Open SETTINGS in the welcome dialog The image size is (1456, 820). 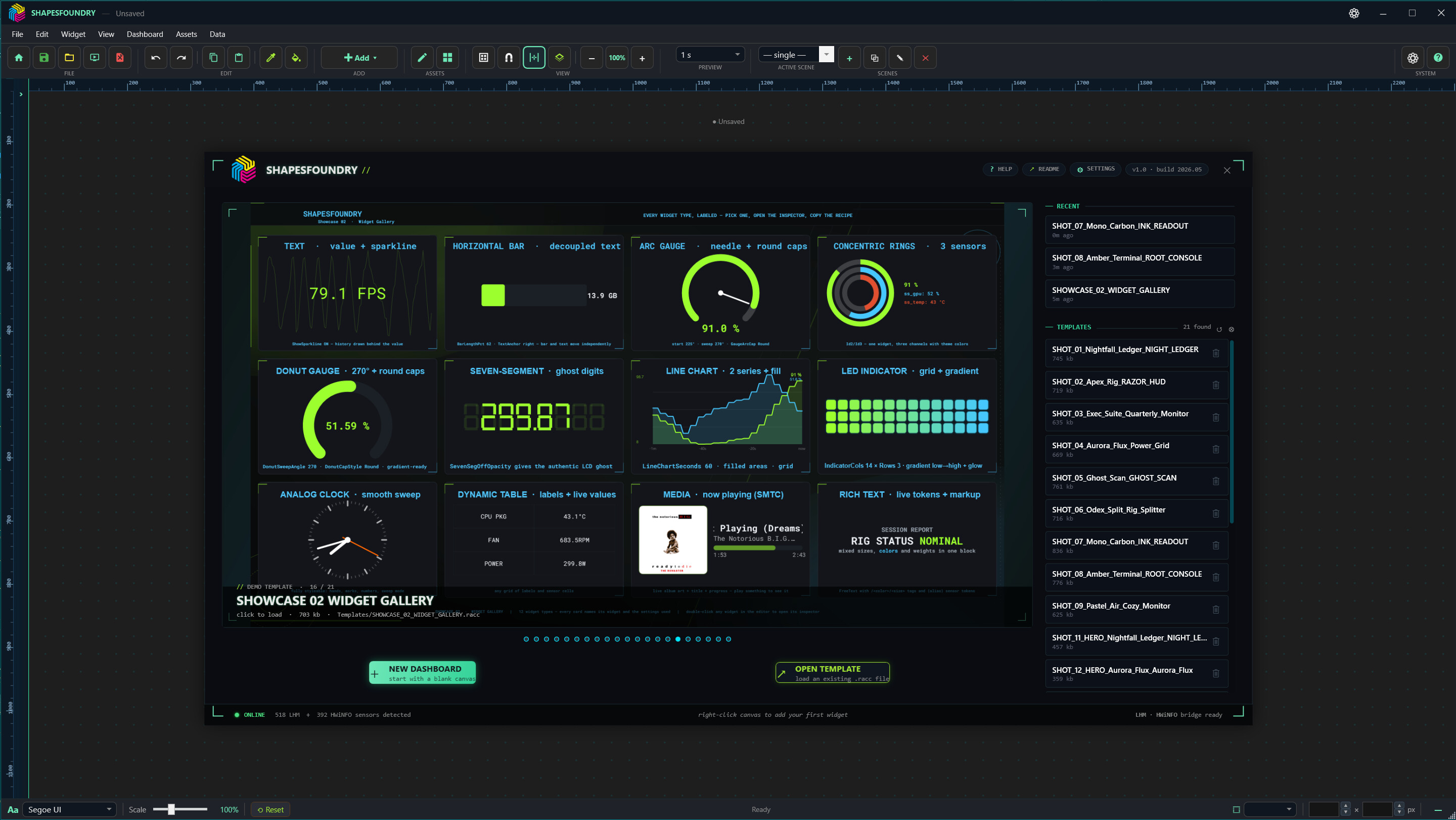pyautogui.click(x=1096, y=169)
